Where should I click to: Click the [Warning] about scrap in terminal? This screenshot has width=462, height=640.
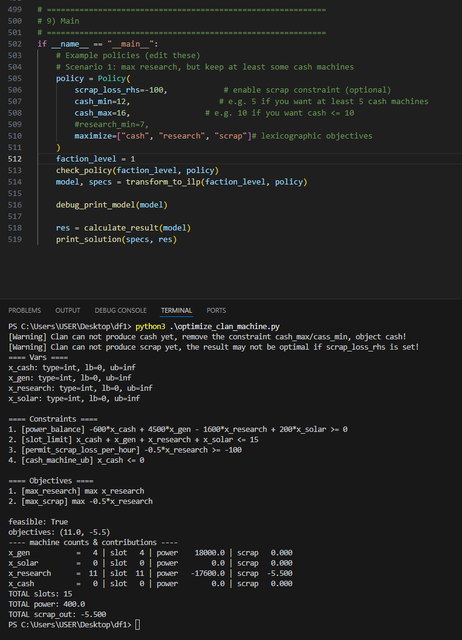click(x=213, y=347)
